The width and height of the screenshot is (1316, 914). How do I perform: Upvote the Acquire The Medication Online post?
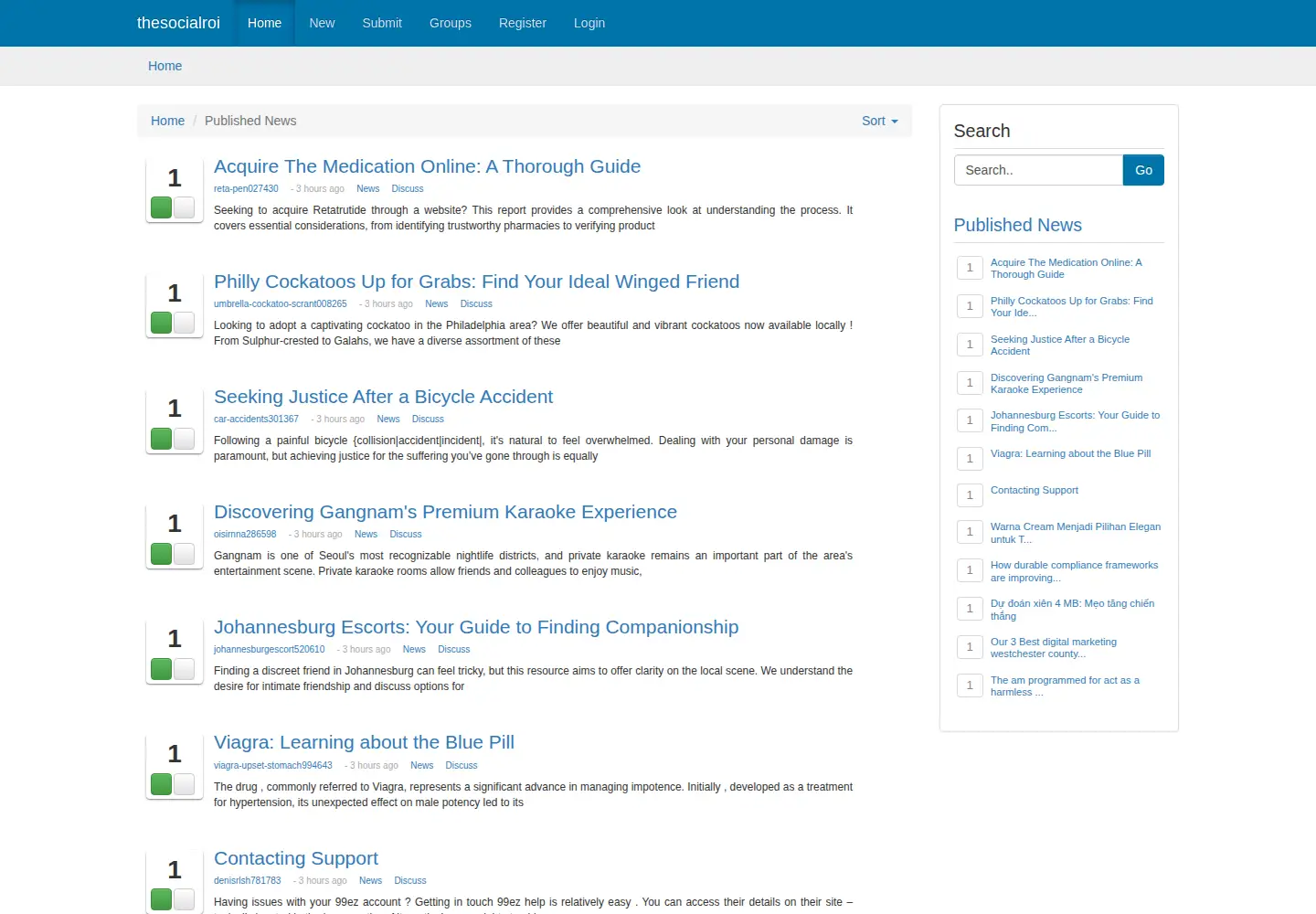[162, 207]
